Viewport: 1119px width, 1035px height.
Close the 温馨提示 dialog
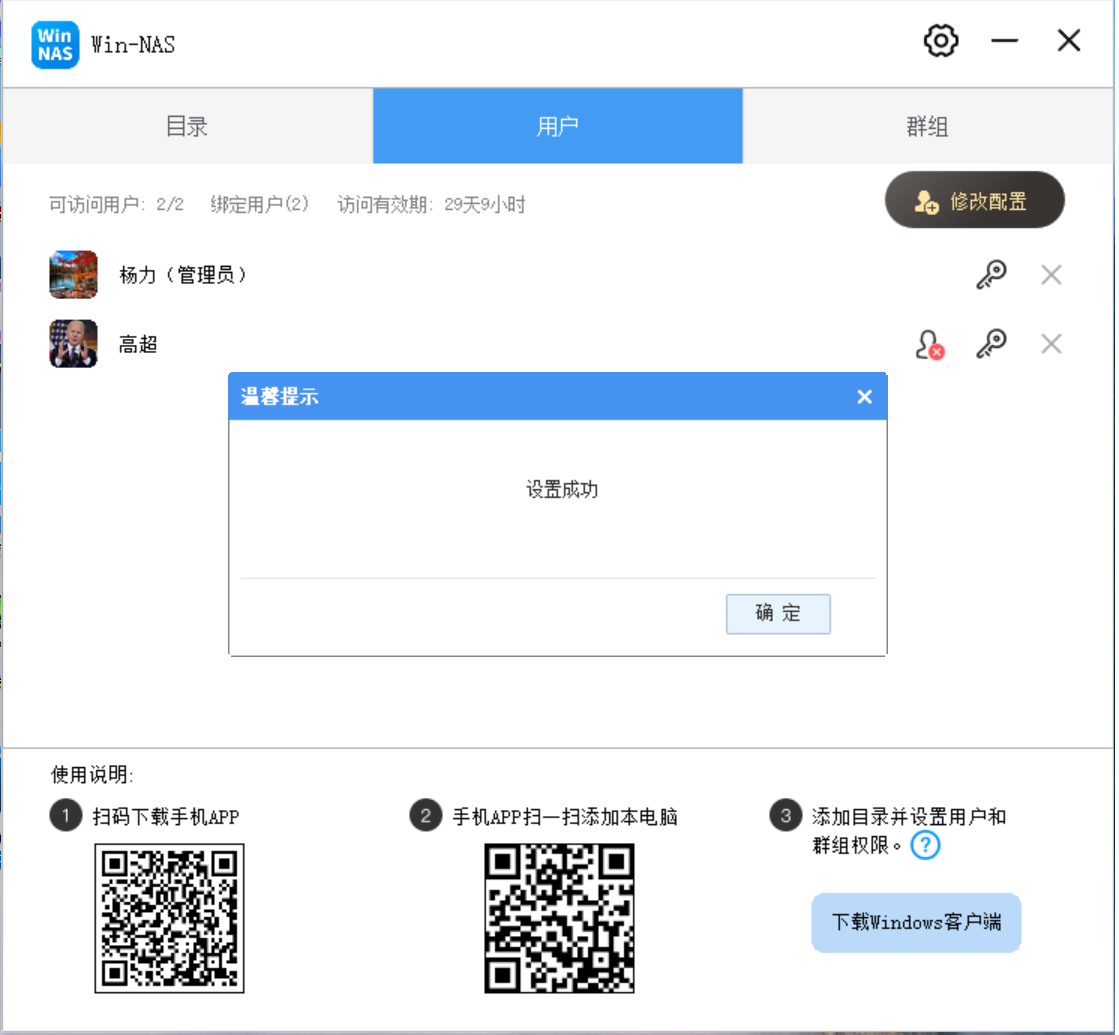click(864, 397)
